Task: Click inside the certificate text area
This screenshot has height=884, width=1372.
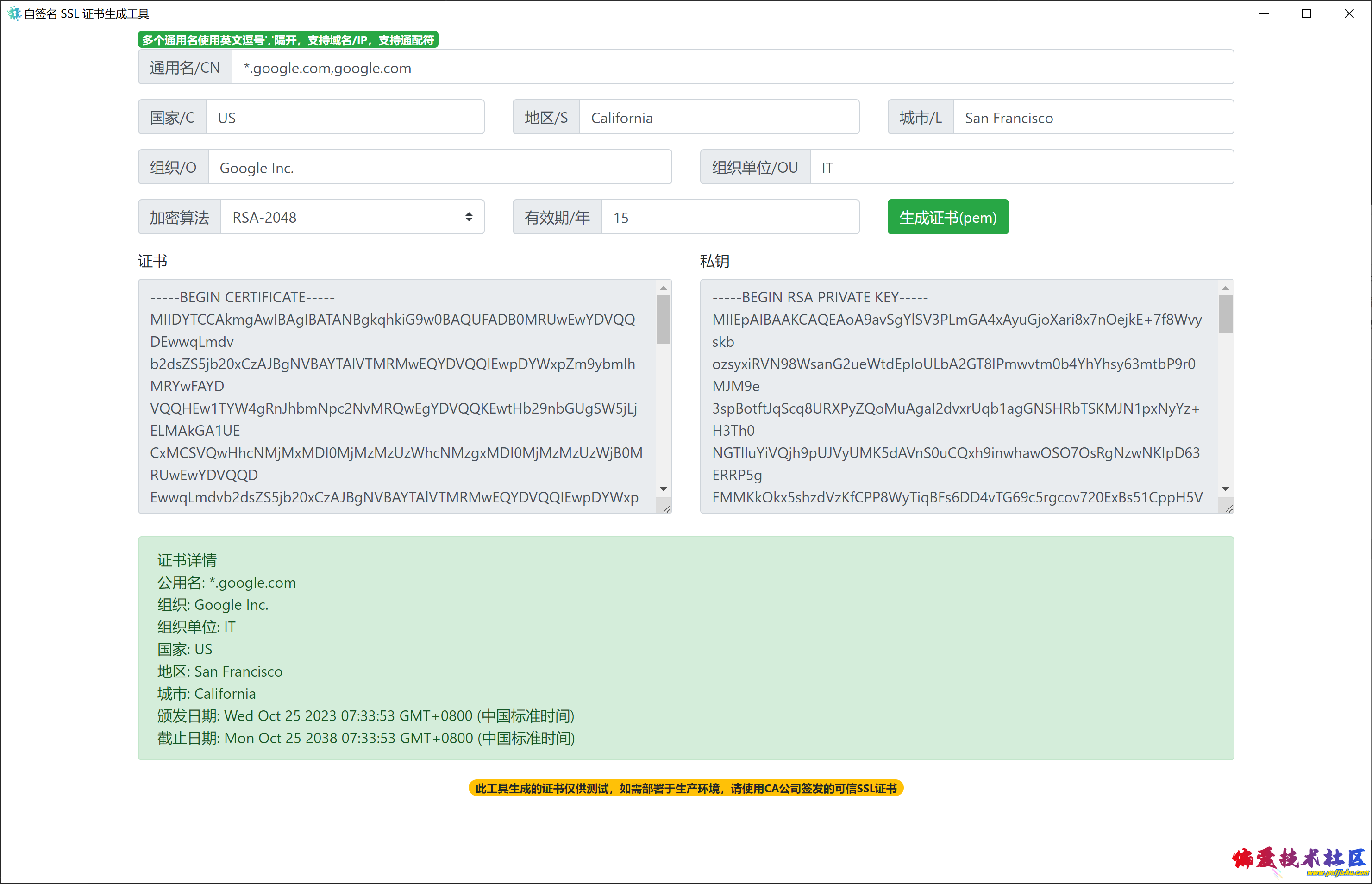Action: (396, 396)
